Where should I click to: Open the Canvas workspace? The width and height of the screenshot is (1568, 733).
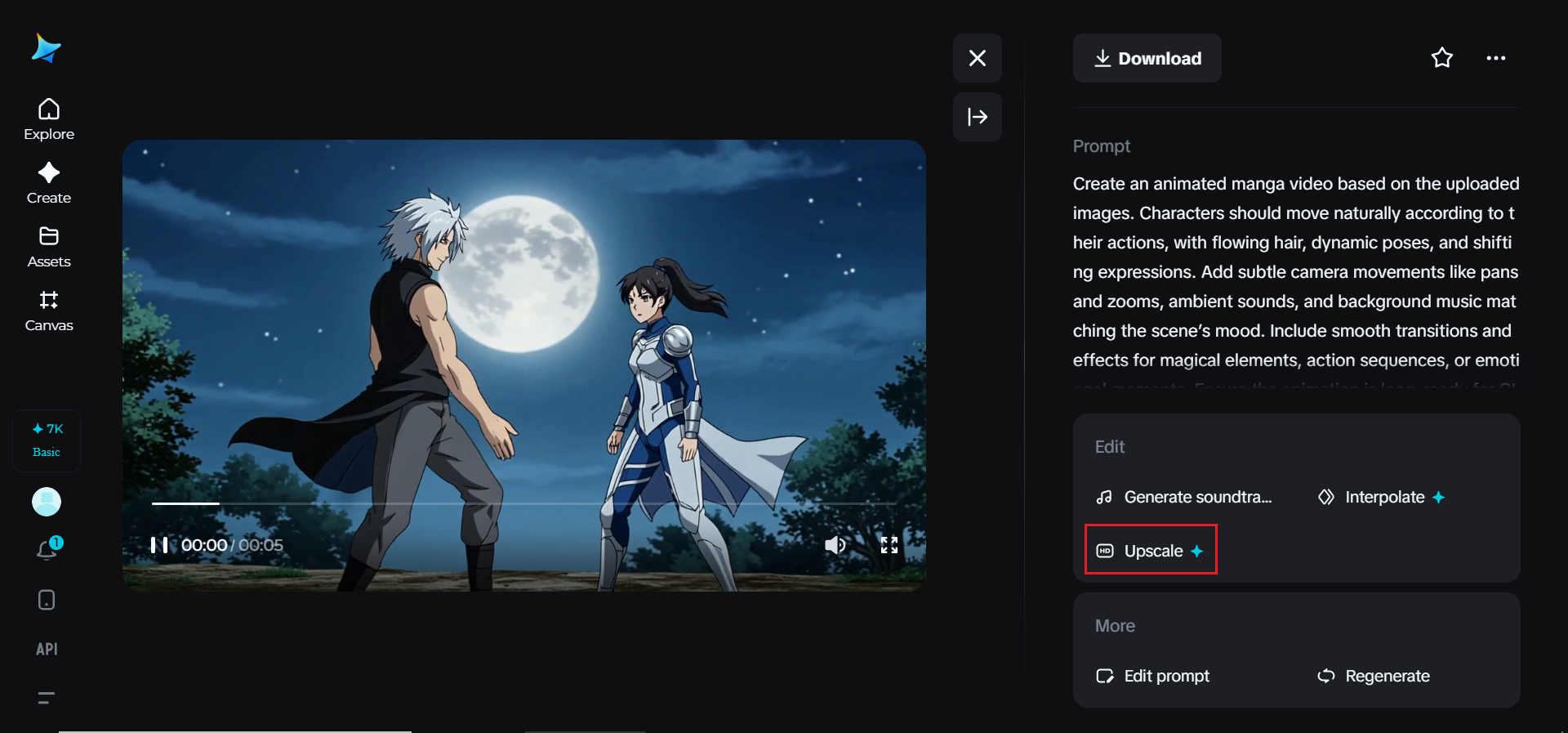(49, 311)
